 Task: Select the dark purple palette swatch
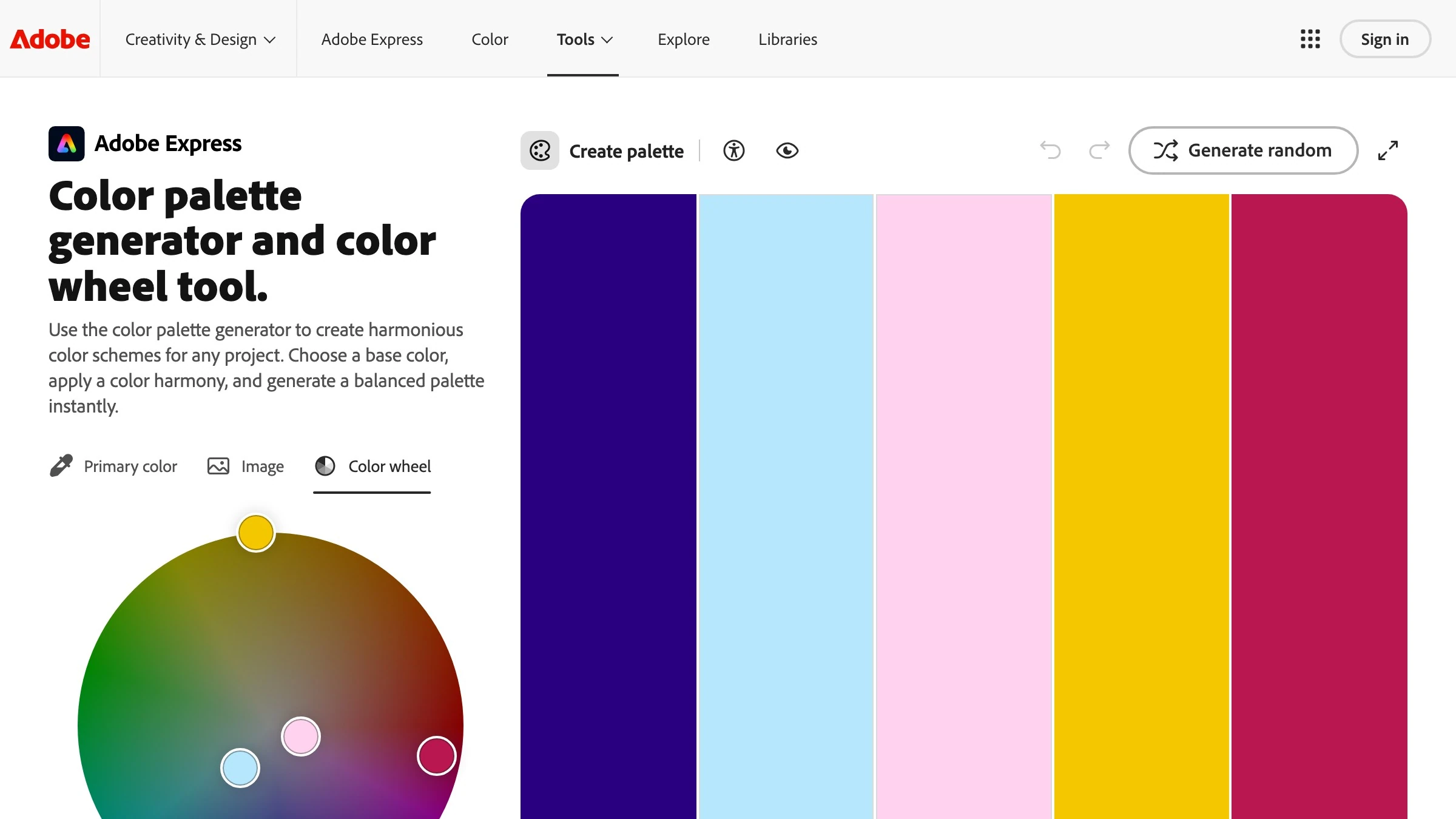coord(608,507)
